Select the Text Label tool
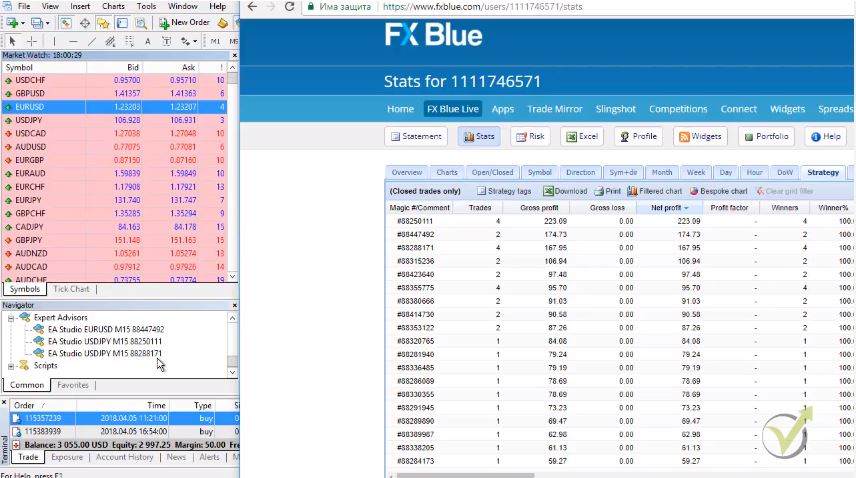 167,41
